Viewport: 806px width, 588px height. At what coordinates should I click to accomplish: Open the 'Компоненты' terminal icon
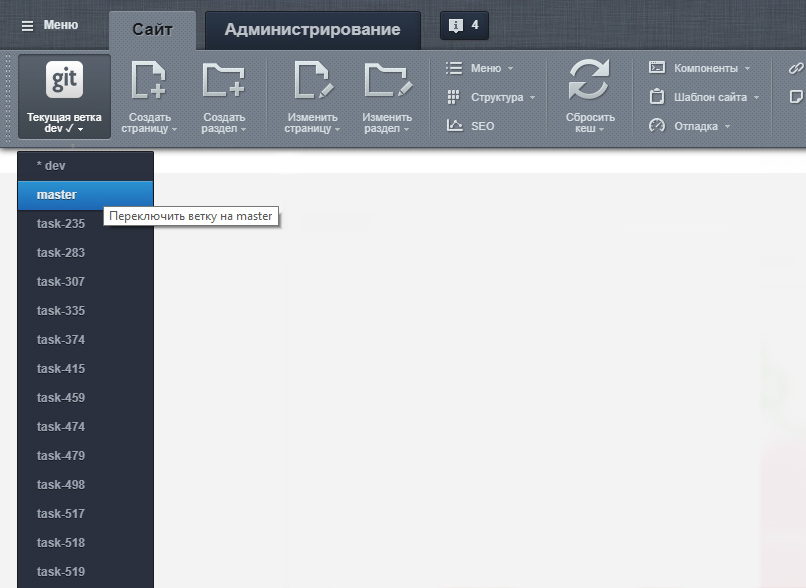point(656,69)
